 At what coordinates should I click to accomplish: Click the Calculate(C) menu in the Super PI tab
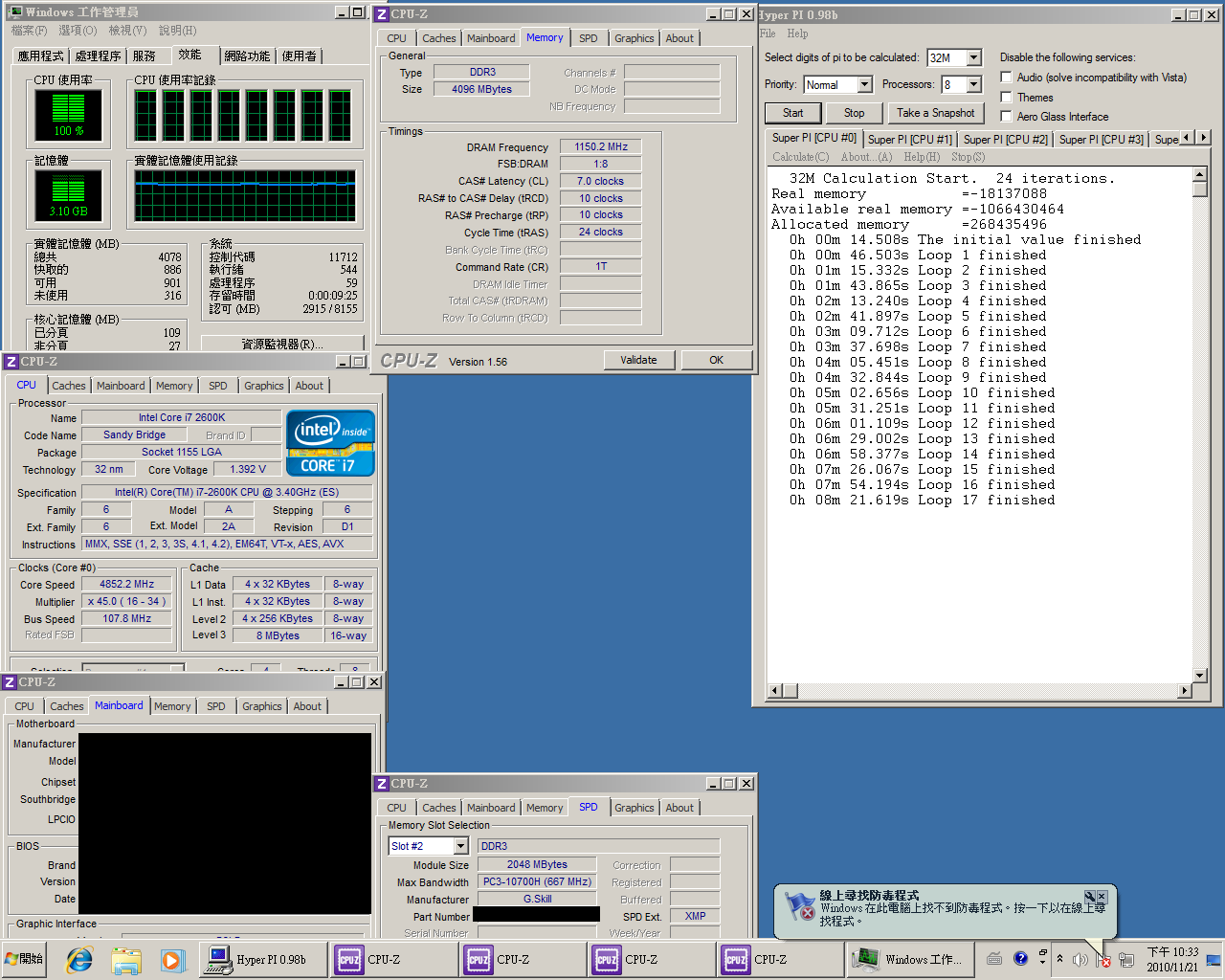(x=801, y=157)
